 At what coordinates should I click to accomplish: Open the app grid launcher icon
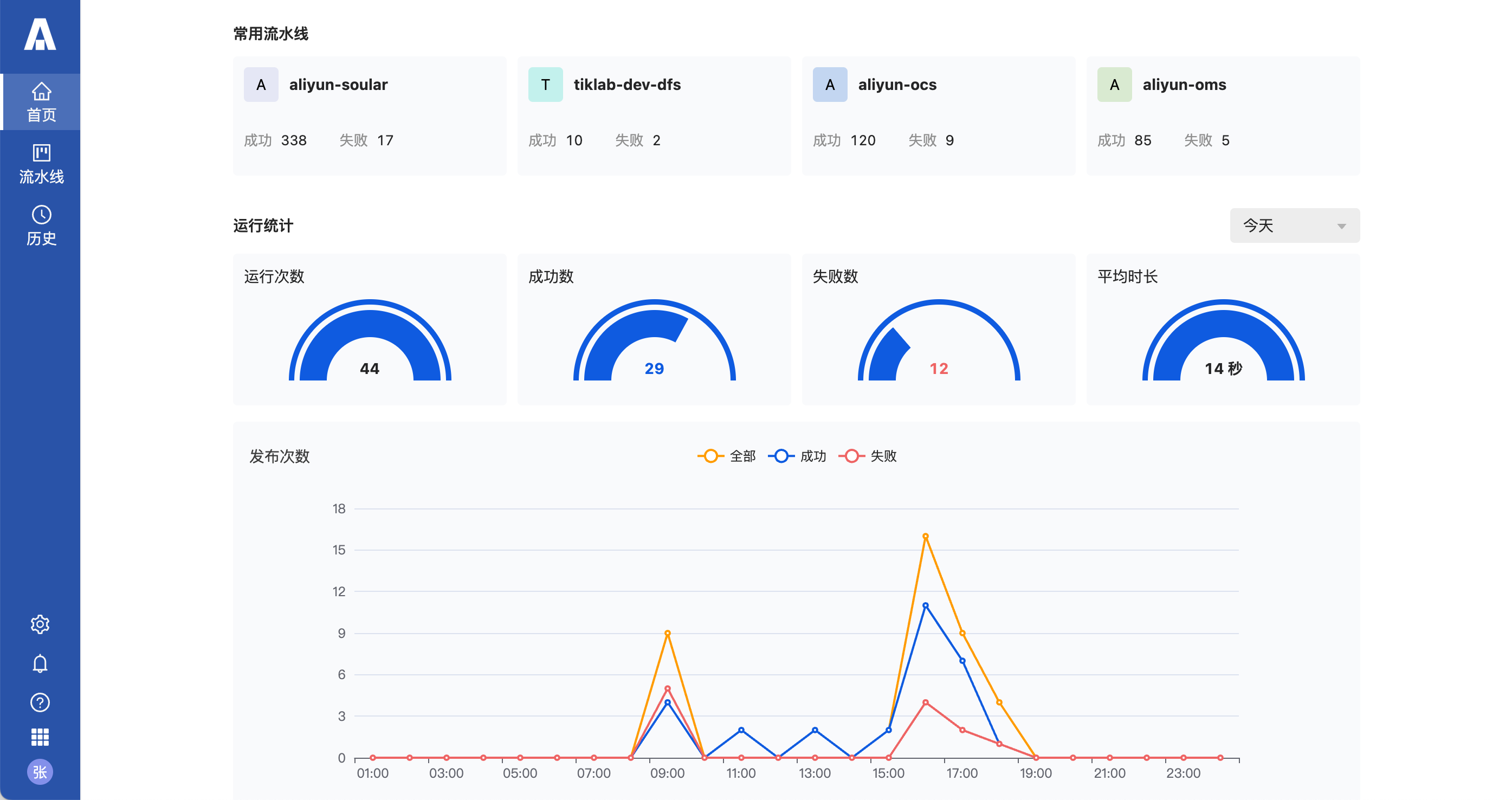(40, 737)
